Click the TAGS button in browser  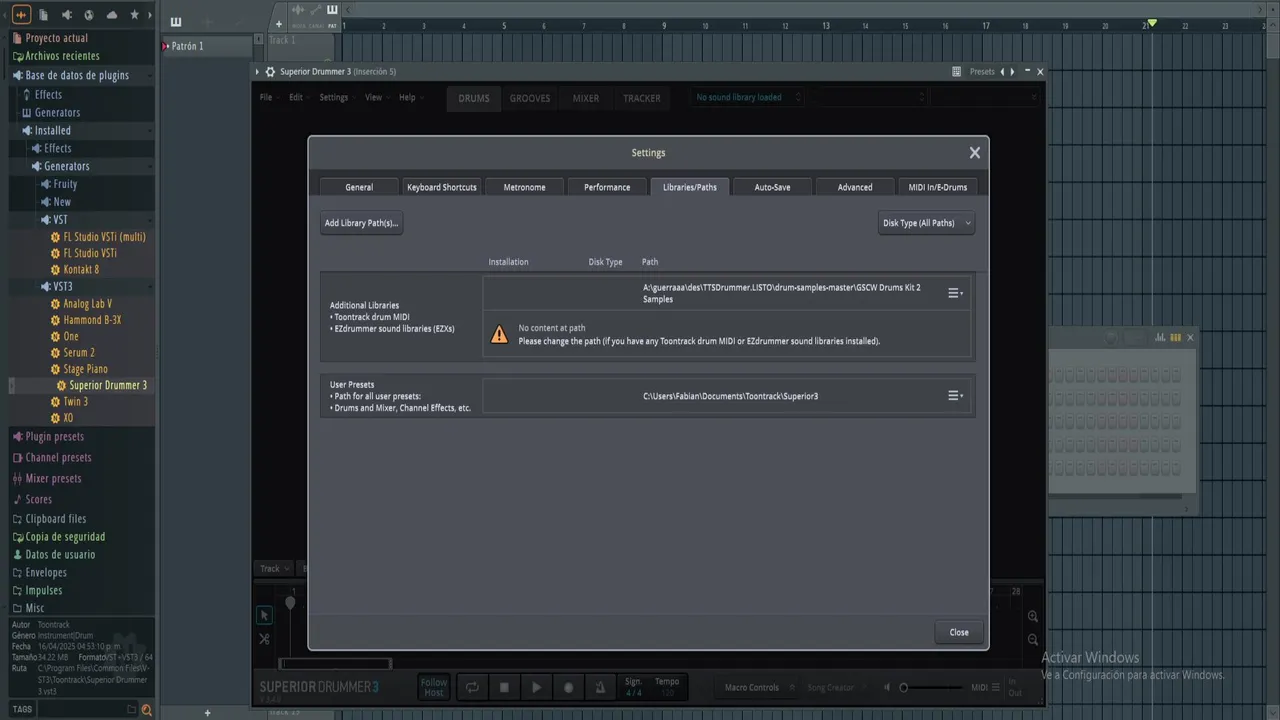22,710
